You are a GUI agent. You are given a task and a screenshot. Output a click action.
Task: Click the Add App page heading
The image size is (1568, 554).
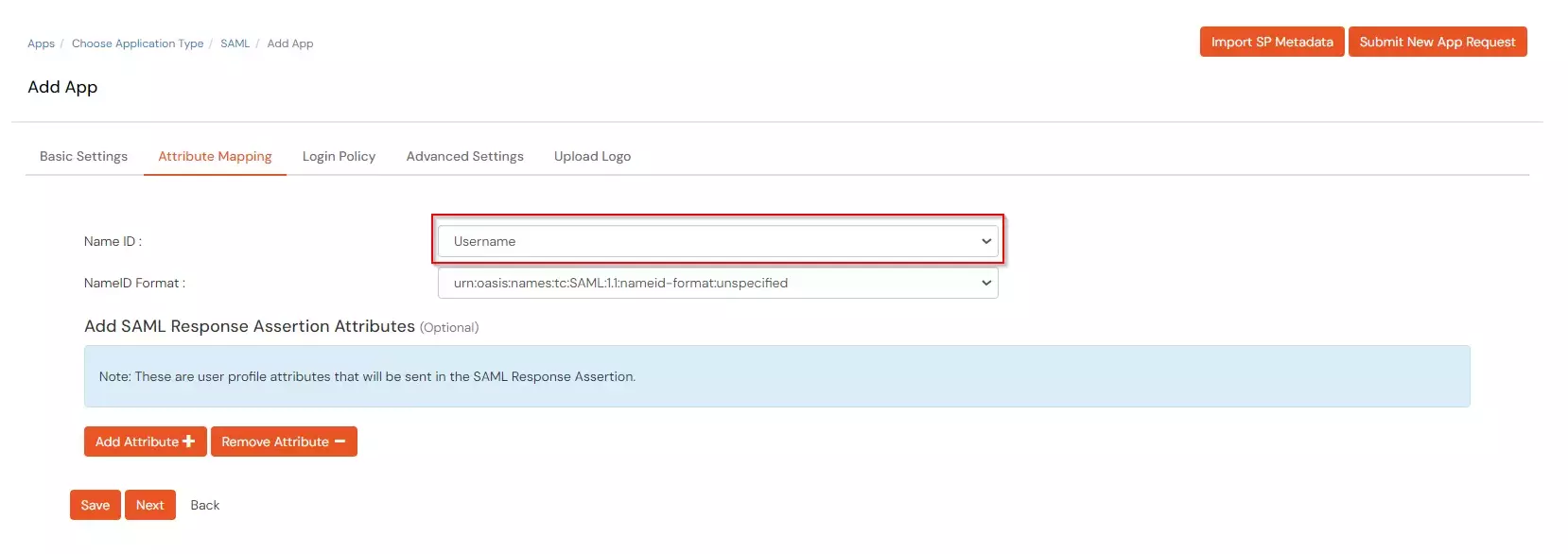[62, 87]
